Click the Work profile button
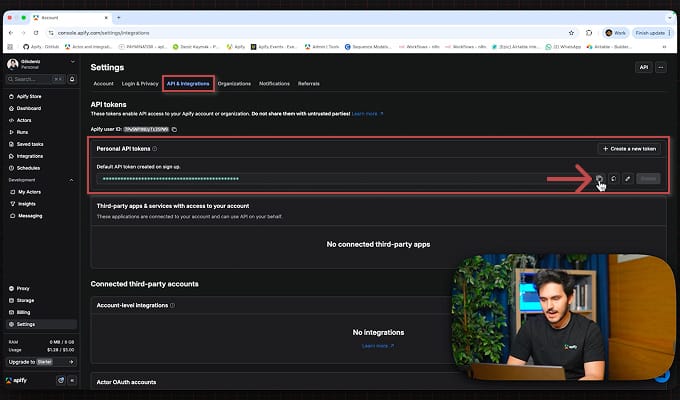 [x=616, y=33]
